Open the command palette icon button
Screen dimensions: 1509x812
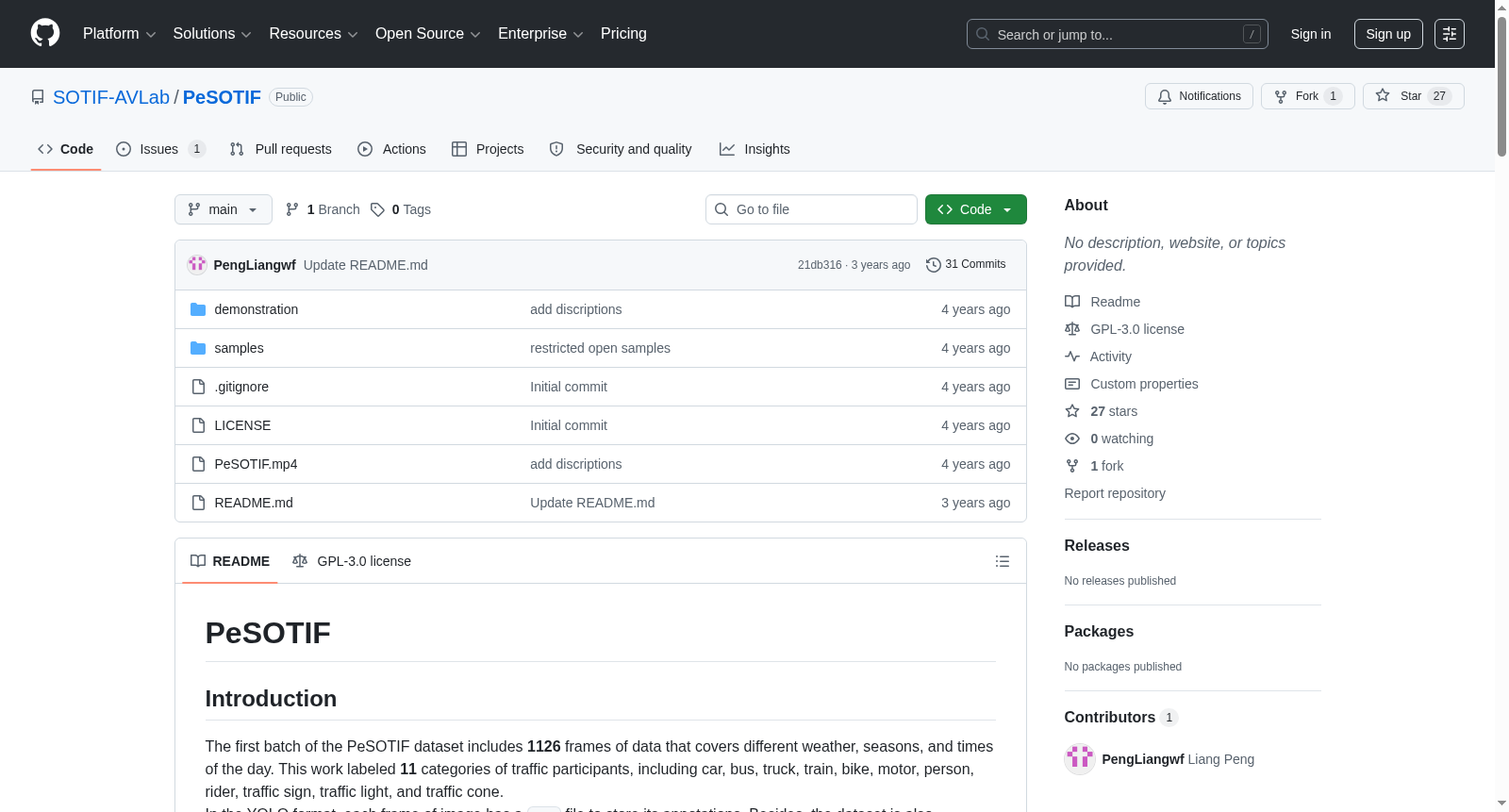(1450, 34)
